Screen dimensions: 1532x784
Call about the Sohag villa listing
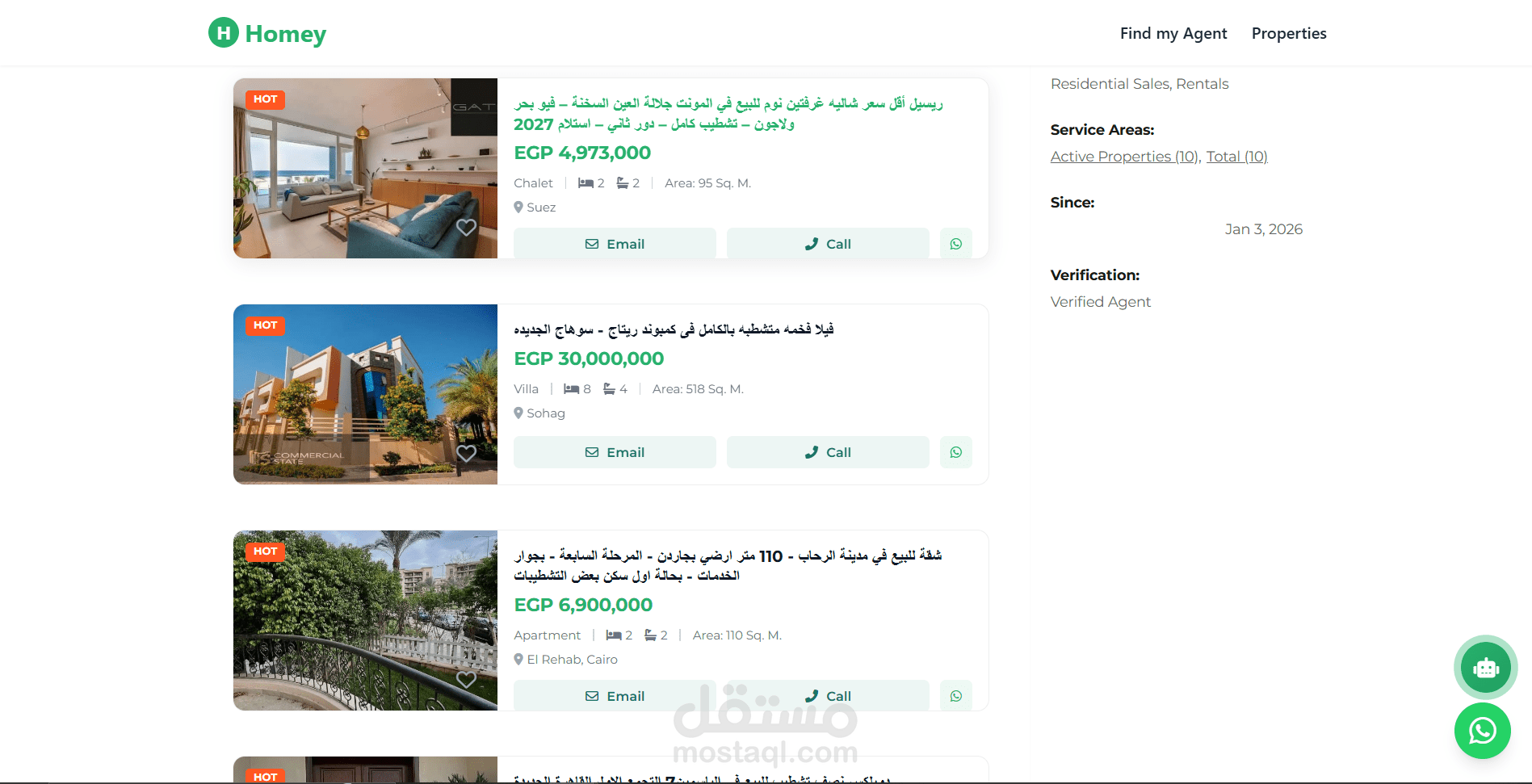coord(828,452)
